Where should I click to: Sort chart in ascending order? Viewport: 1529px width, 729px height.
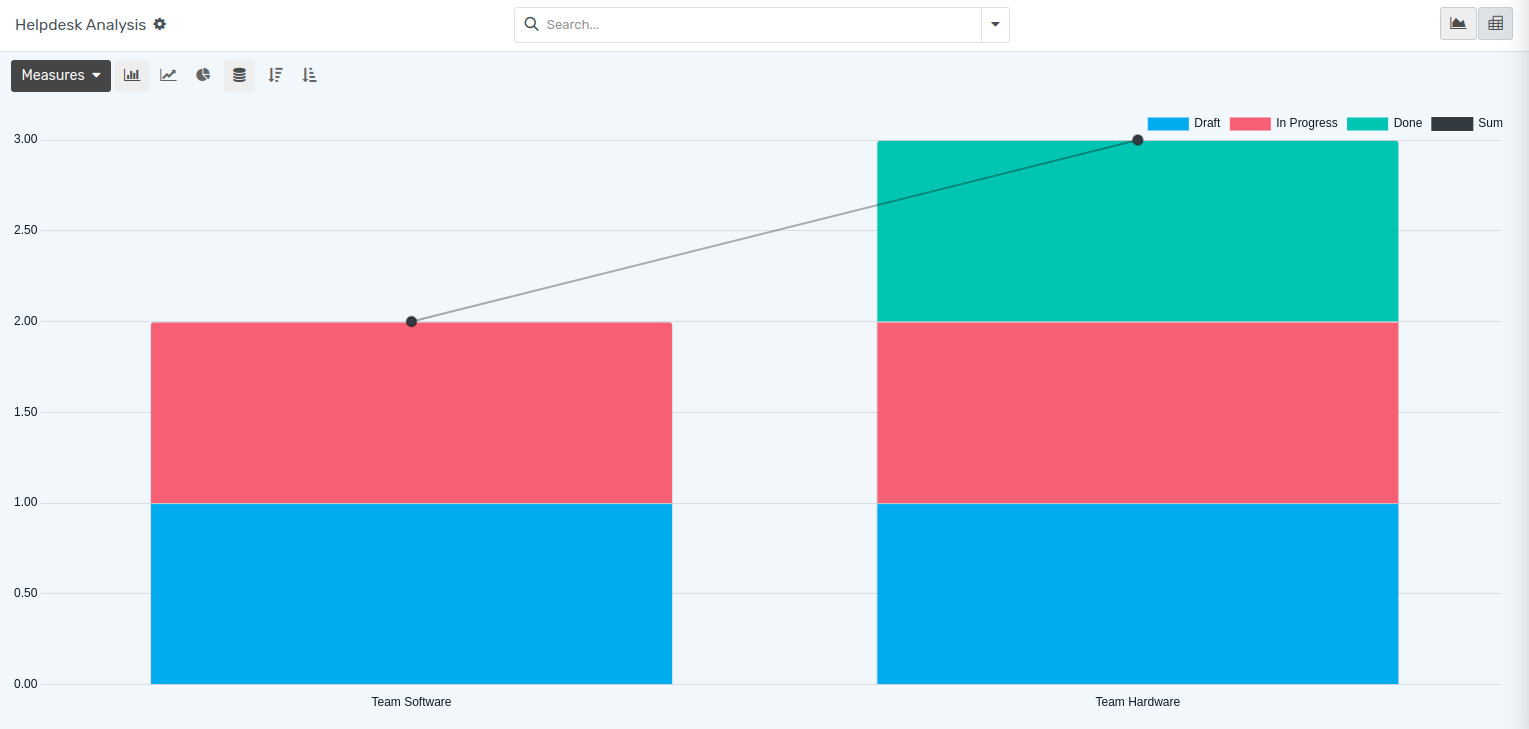[310, 75]
